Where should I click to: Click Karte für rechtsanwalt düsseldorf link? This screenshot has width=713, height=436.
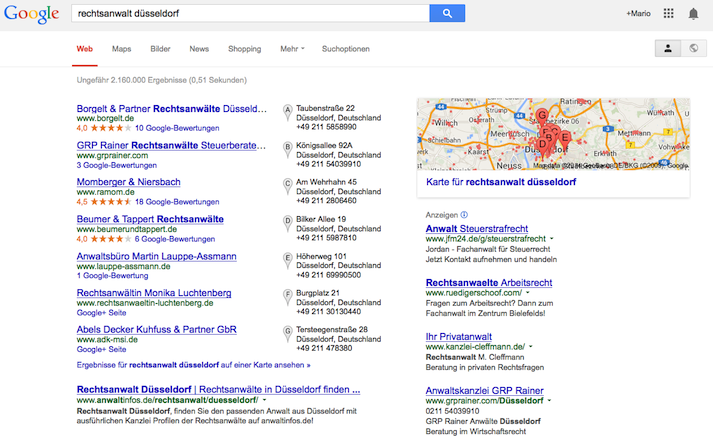(x=501, y=182)
